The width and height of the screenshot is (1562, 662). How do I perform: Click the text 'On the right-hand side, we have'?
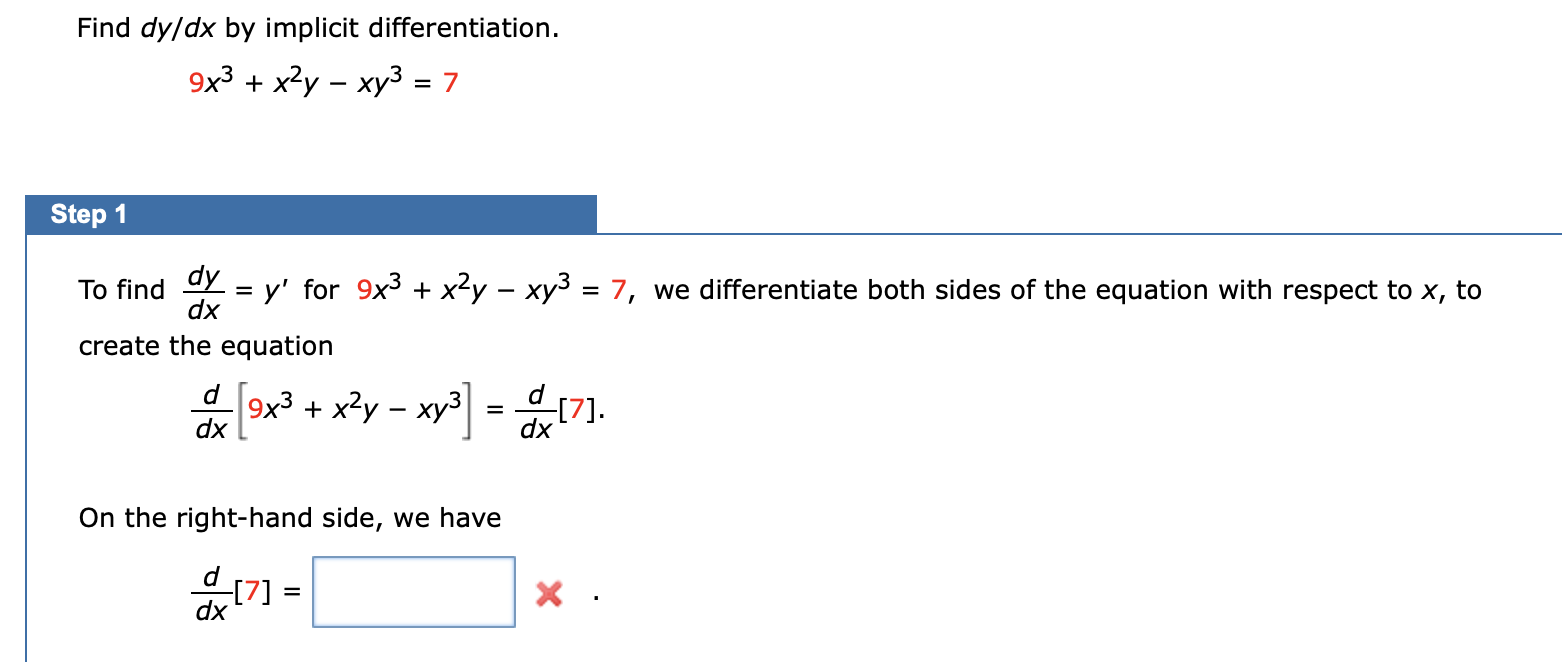(x=290, y=518)
